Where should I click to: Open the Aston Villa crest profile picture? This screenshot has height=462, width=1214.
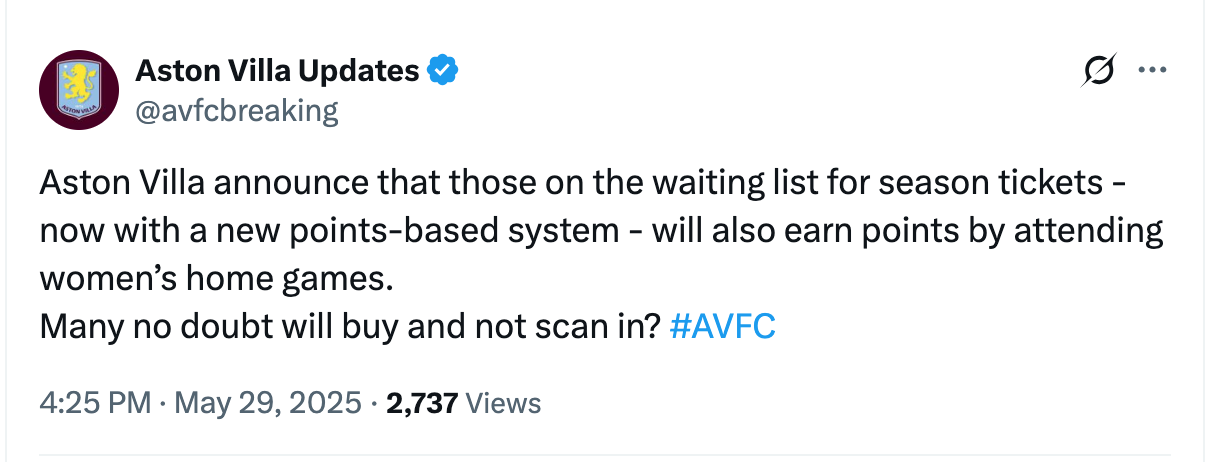80,90
